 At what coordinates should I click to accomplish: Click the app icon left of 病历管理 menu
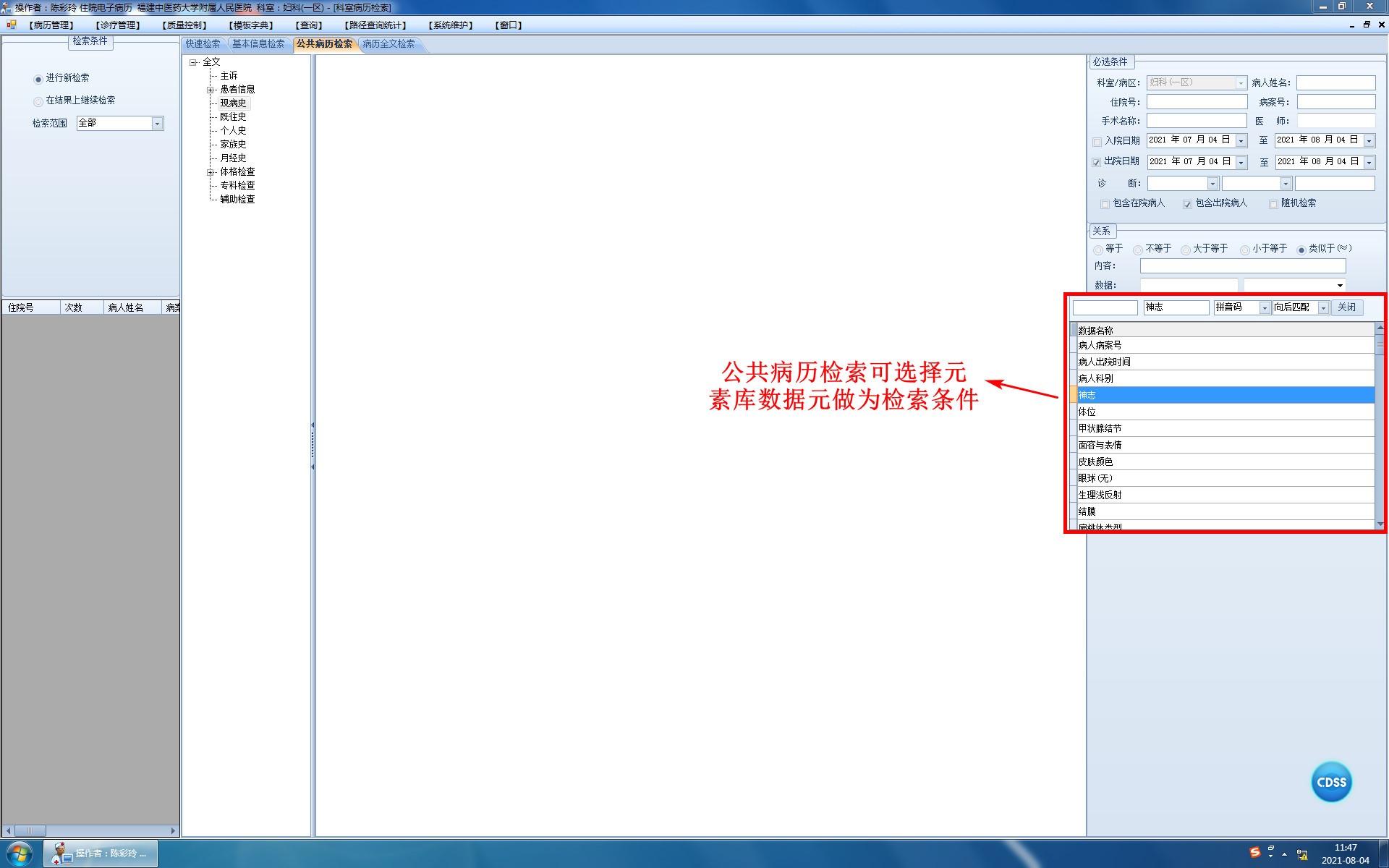[11, 25]
